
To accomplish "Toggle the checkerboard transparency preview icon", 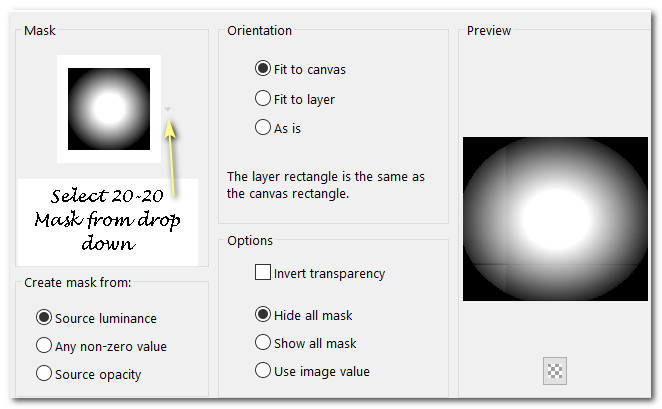I will pyautogui.click(x=555, y=370).
